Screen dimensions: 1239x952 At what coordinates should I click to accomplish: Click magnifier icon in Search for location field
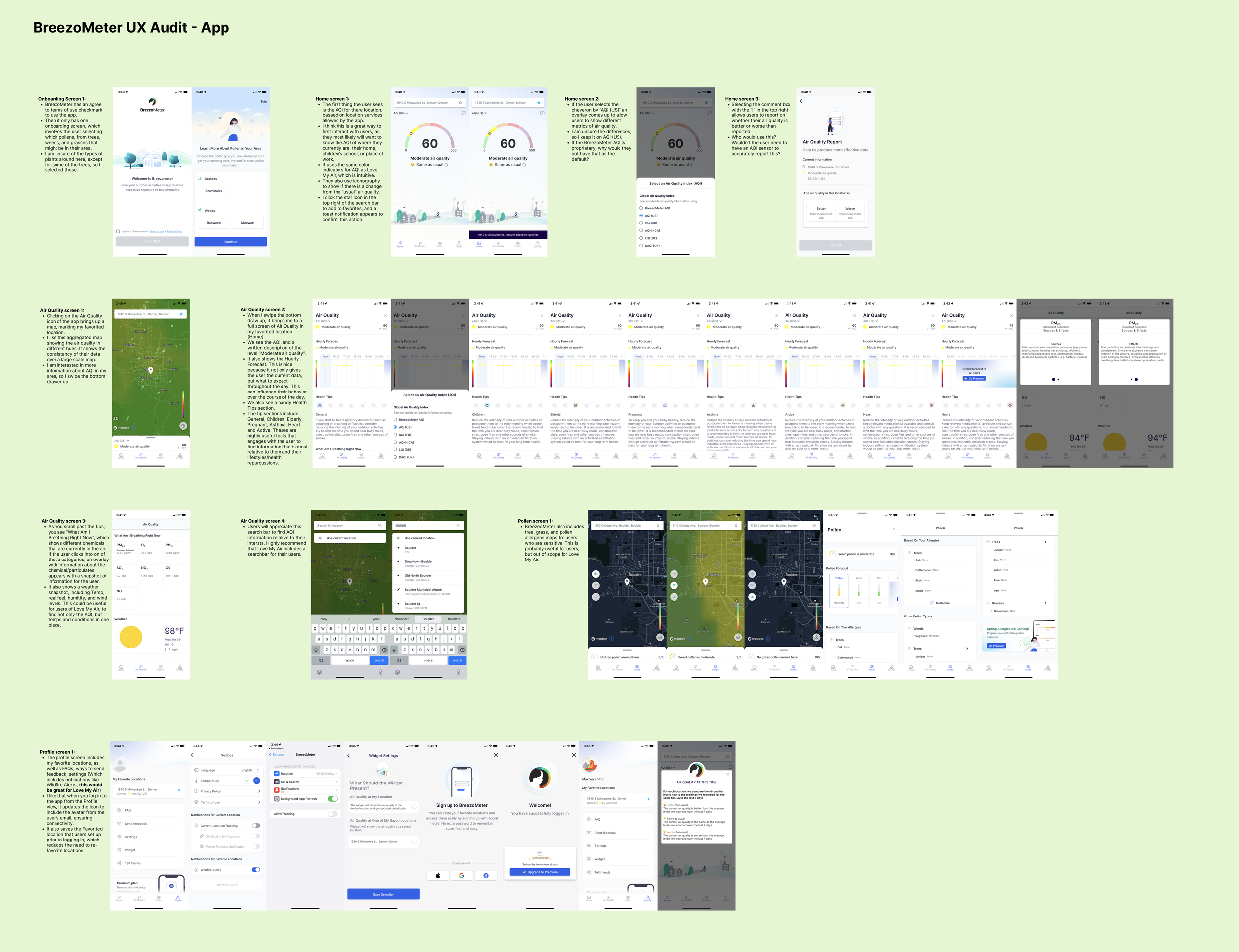click(380, 526)
